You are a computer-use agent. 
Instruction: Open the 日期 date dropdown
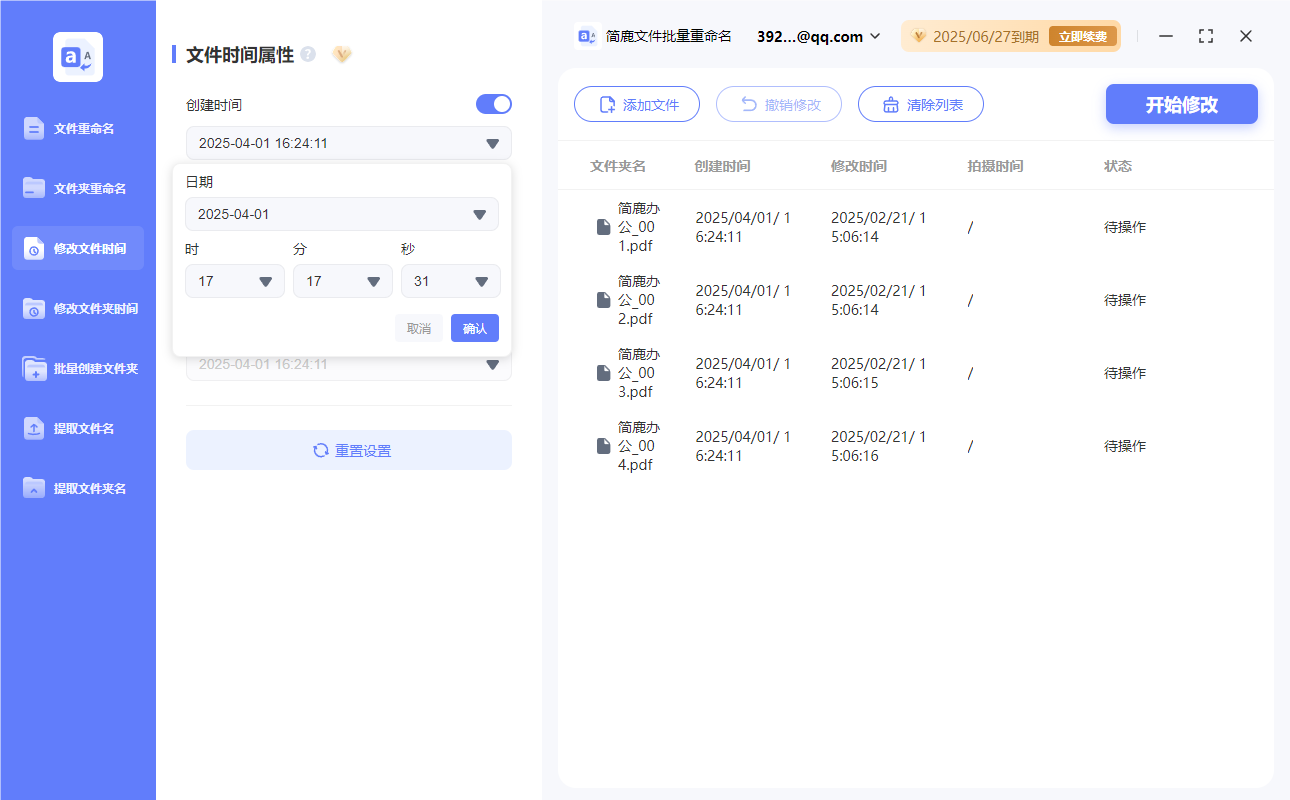point(342,214)
